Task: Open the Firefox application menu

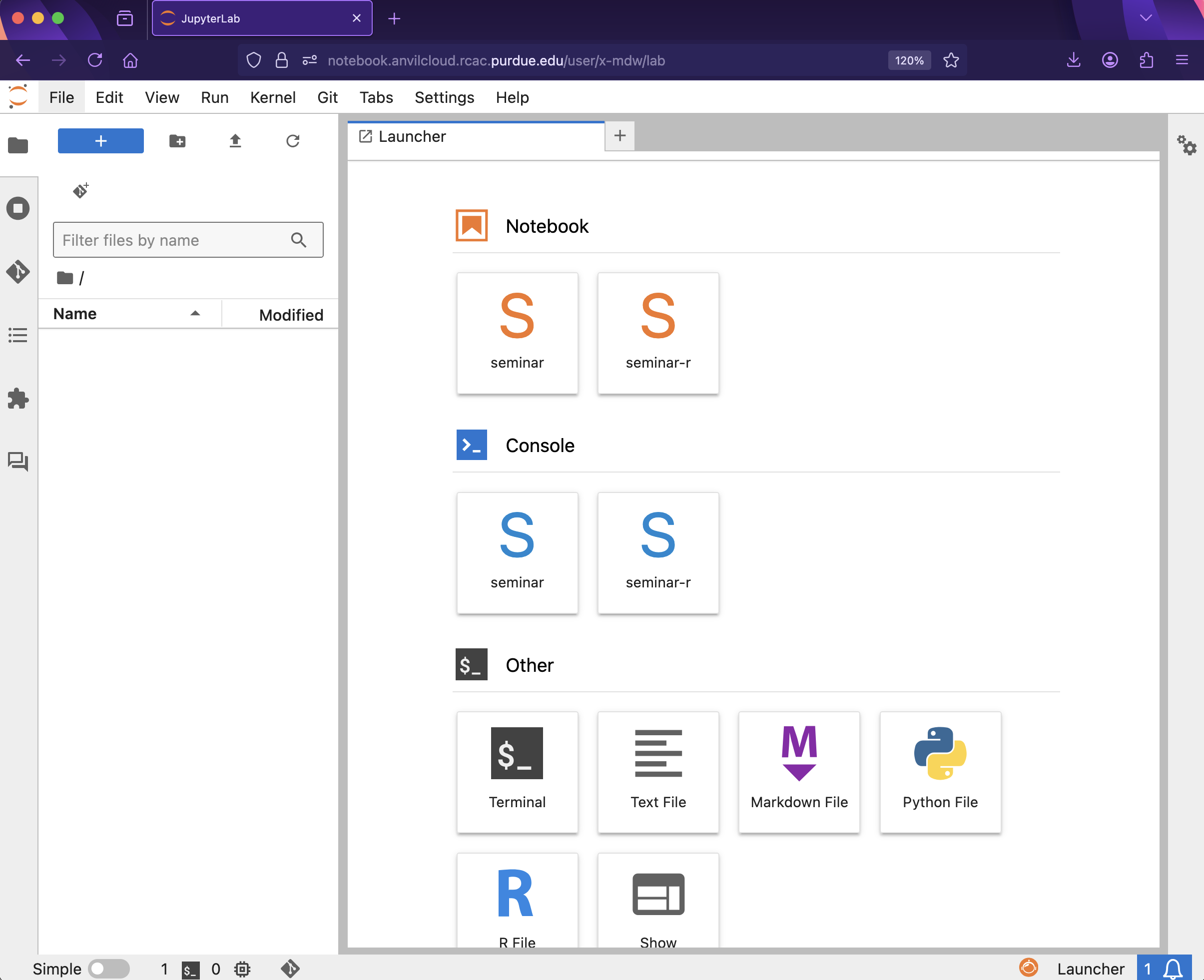Action: pos(1183,60)
